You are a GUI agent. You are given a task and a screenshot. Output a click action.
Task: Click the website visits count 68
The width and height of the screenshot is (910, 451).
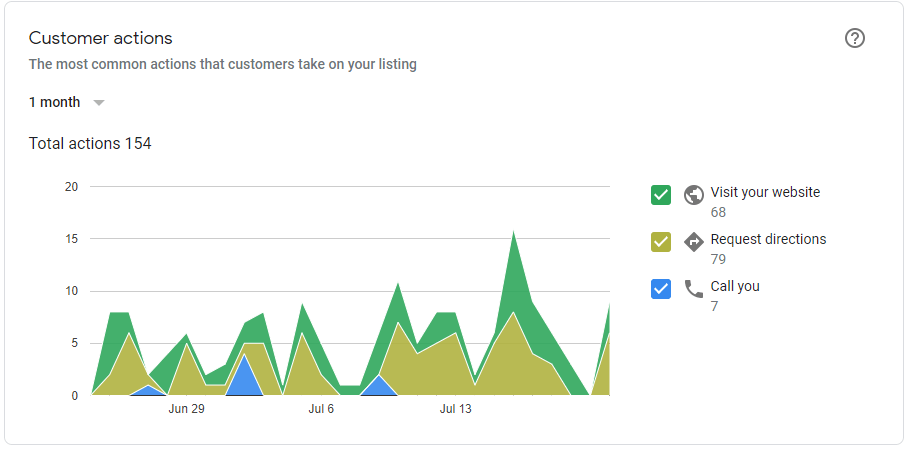tap(718, 212)
